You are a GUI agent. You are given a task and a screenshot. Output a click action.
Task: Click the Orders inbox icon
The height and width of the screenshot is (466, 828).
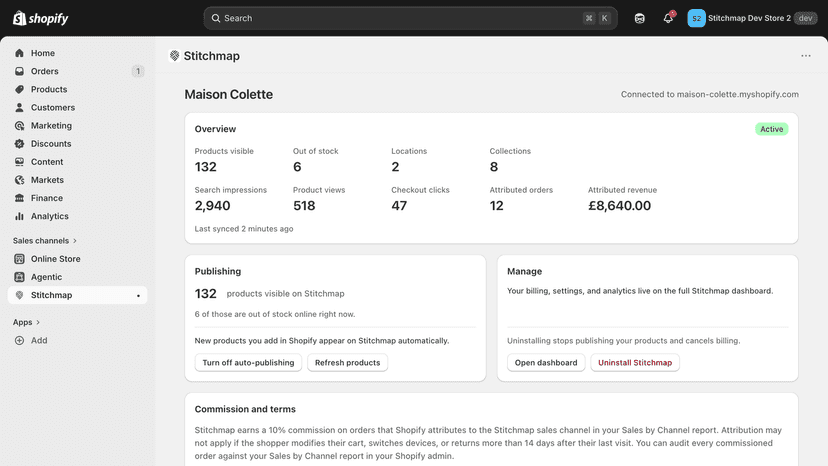(20, 71)
